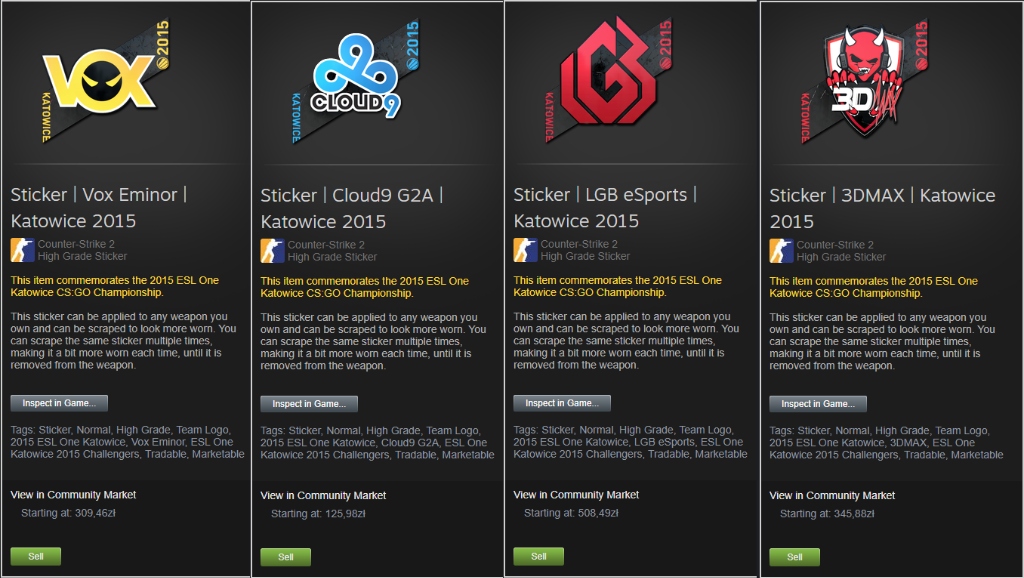Inspect the LGB eSports sticker in game
The width and height of the screenshot is (1024, 578).
coord(562,403)
